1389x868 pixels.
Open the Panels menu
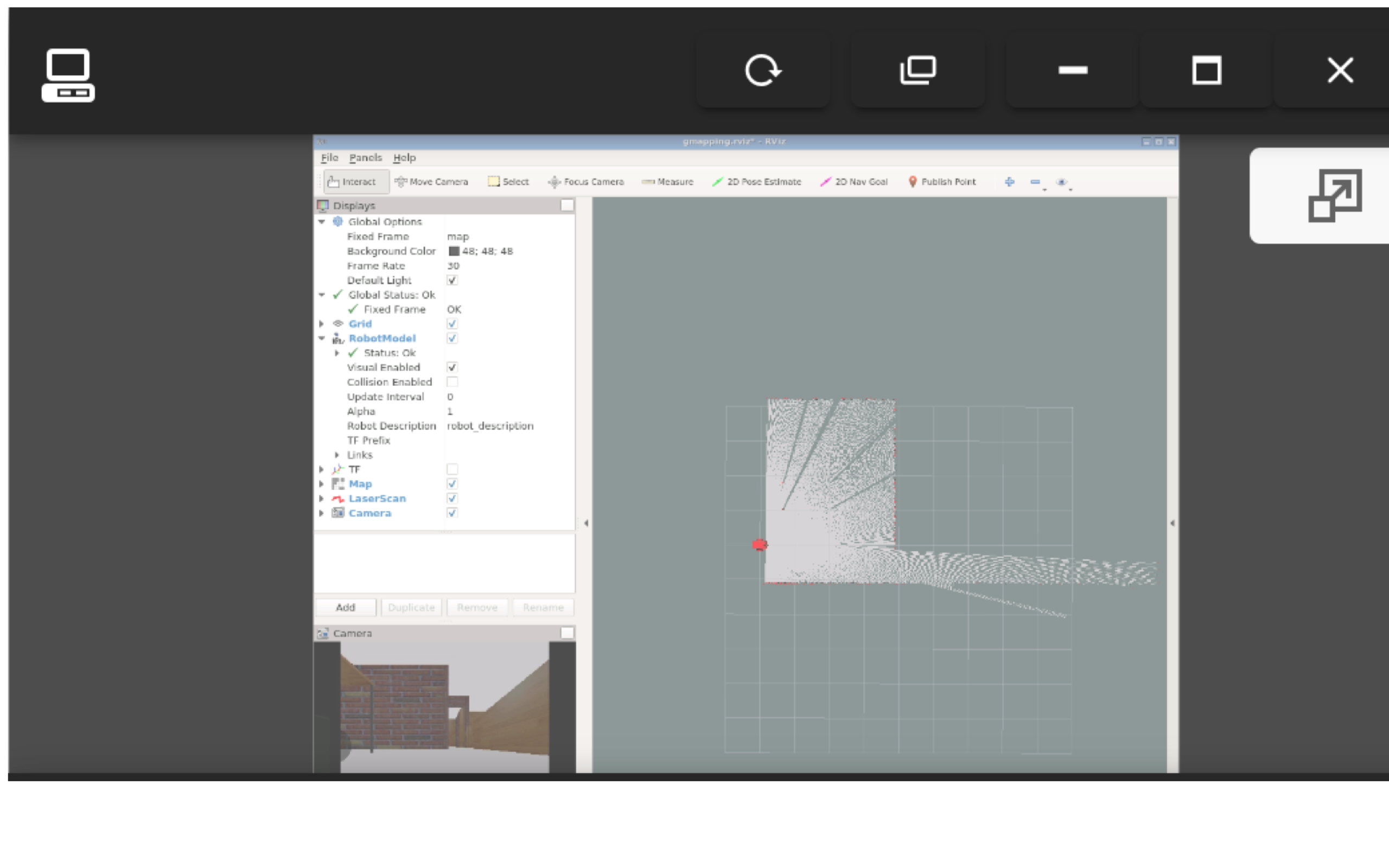[x=365, y=158]
